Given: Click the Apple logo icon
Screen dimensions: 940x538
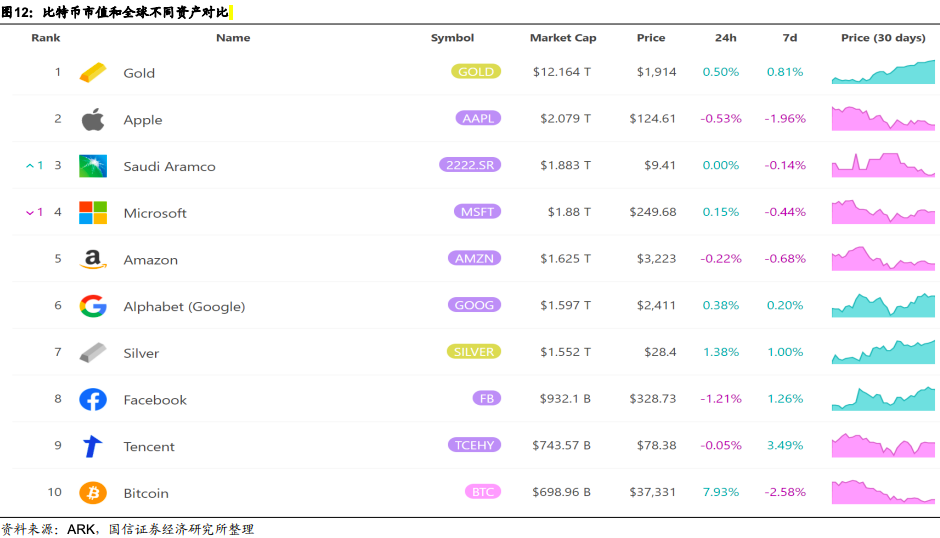Looking at the screenshot, I should point(93,119).
